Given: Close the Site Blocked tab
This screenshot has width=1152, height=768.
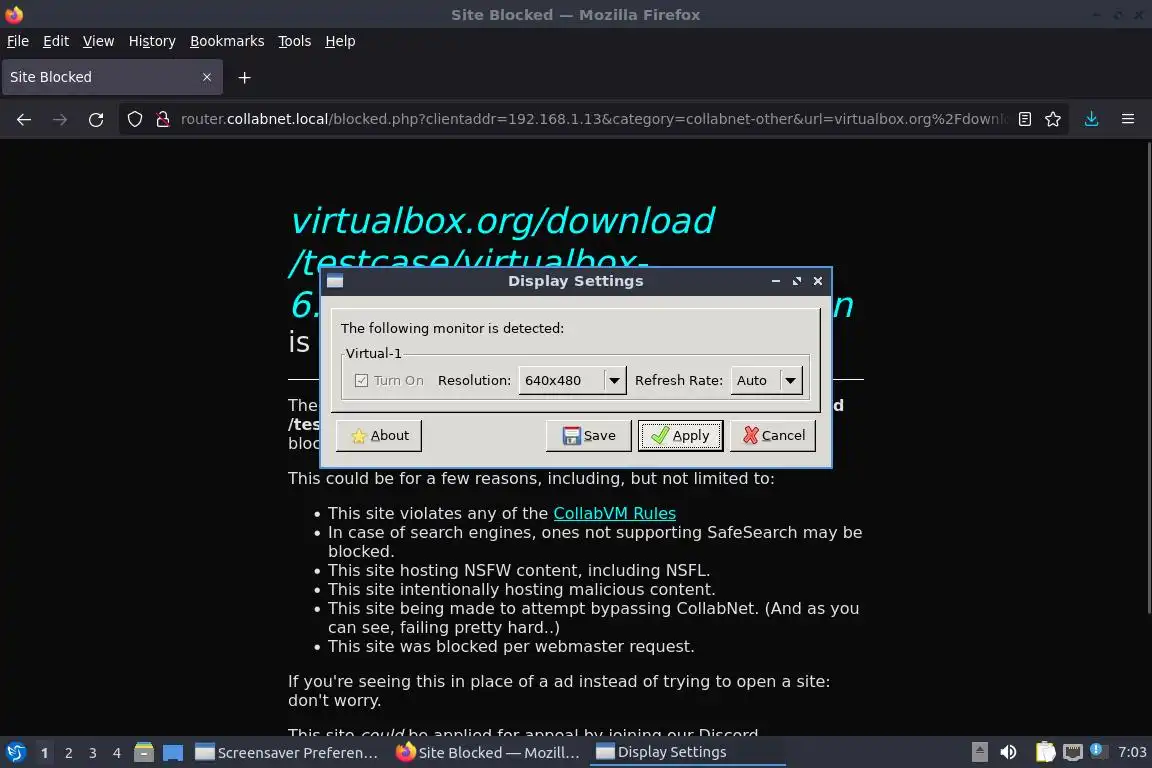Looking at the screenshot, I should point(206,77).
